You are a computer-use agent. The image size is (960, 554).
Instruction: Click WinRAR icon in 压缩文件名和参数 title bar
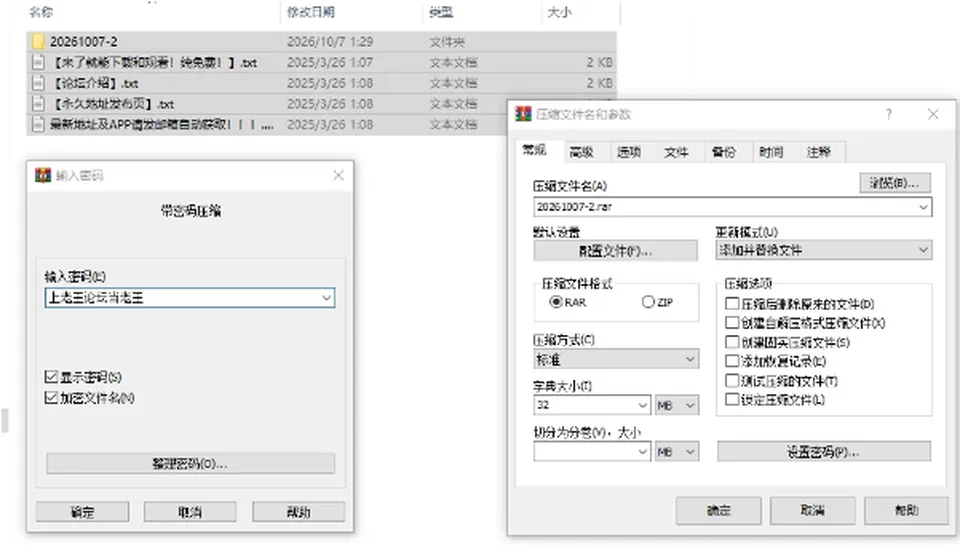pos(523,114)
